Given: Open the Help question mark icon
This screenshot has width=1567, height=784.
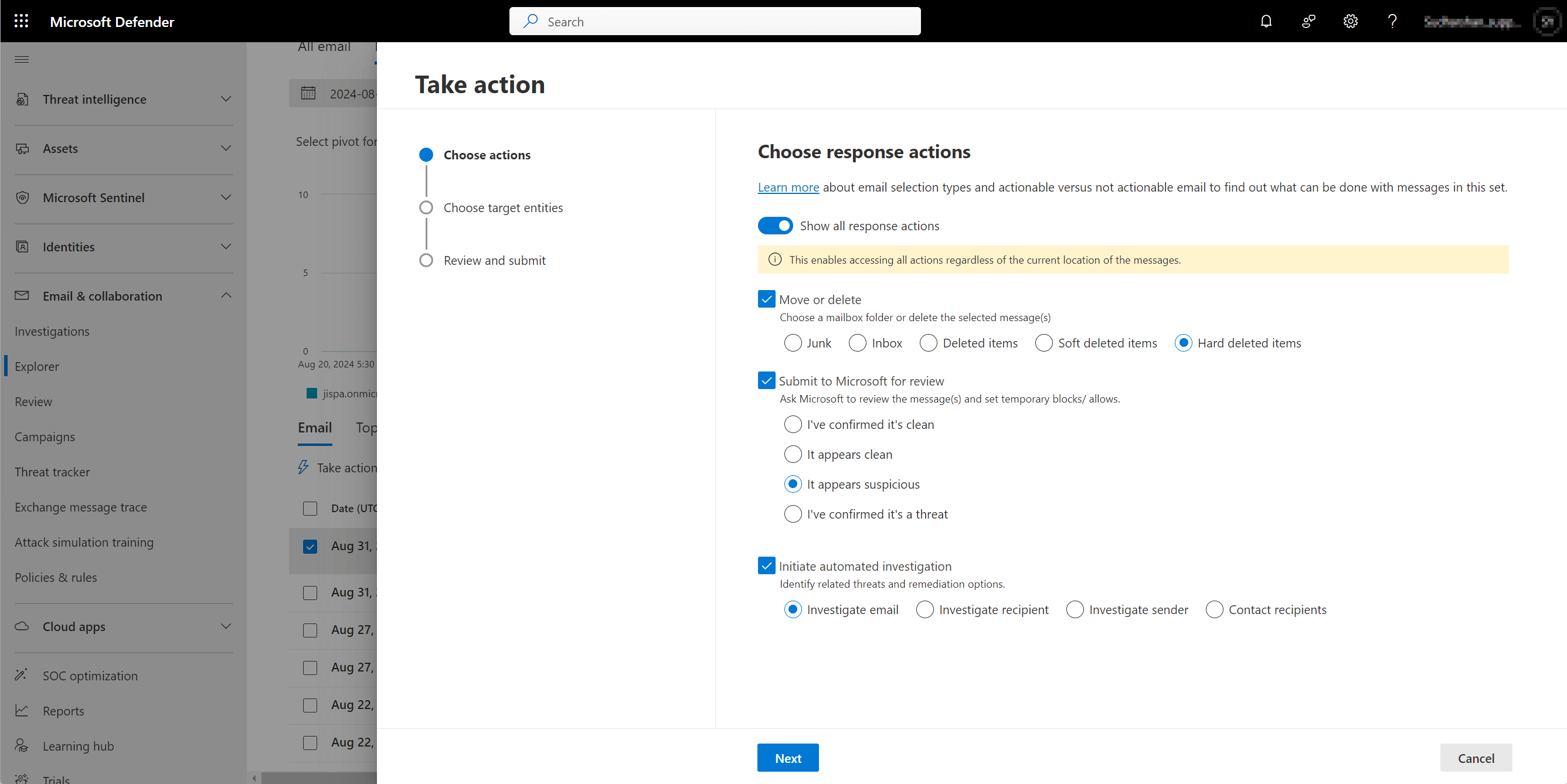Looking at the screenshot, I should (1392, 21).
